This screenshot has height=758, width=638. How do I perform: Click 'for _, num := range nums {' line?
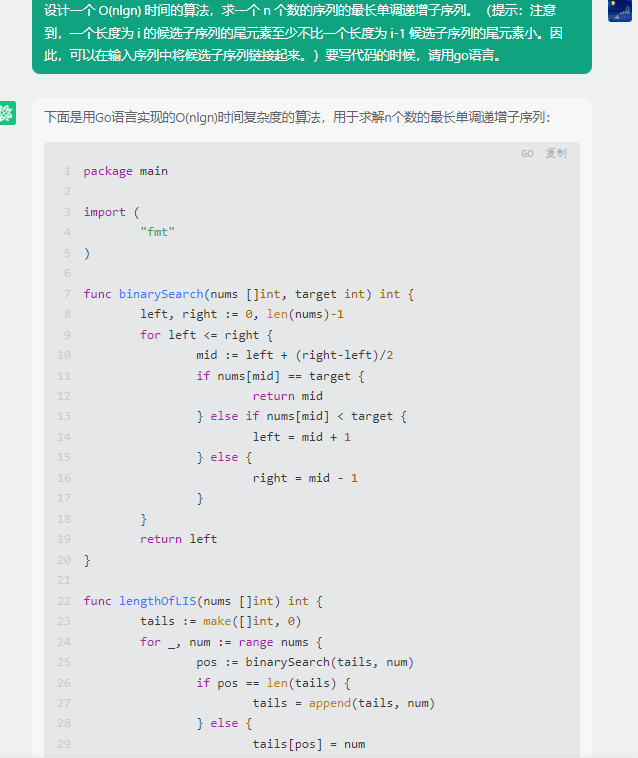(231, 642)
